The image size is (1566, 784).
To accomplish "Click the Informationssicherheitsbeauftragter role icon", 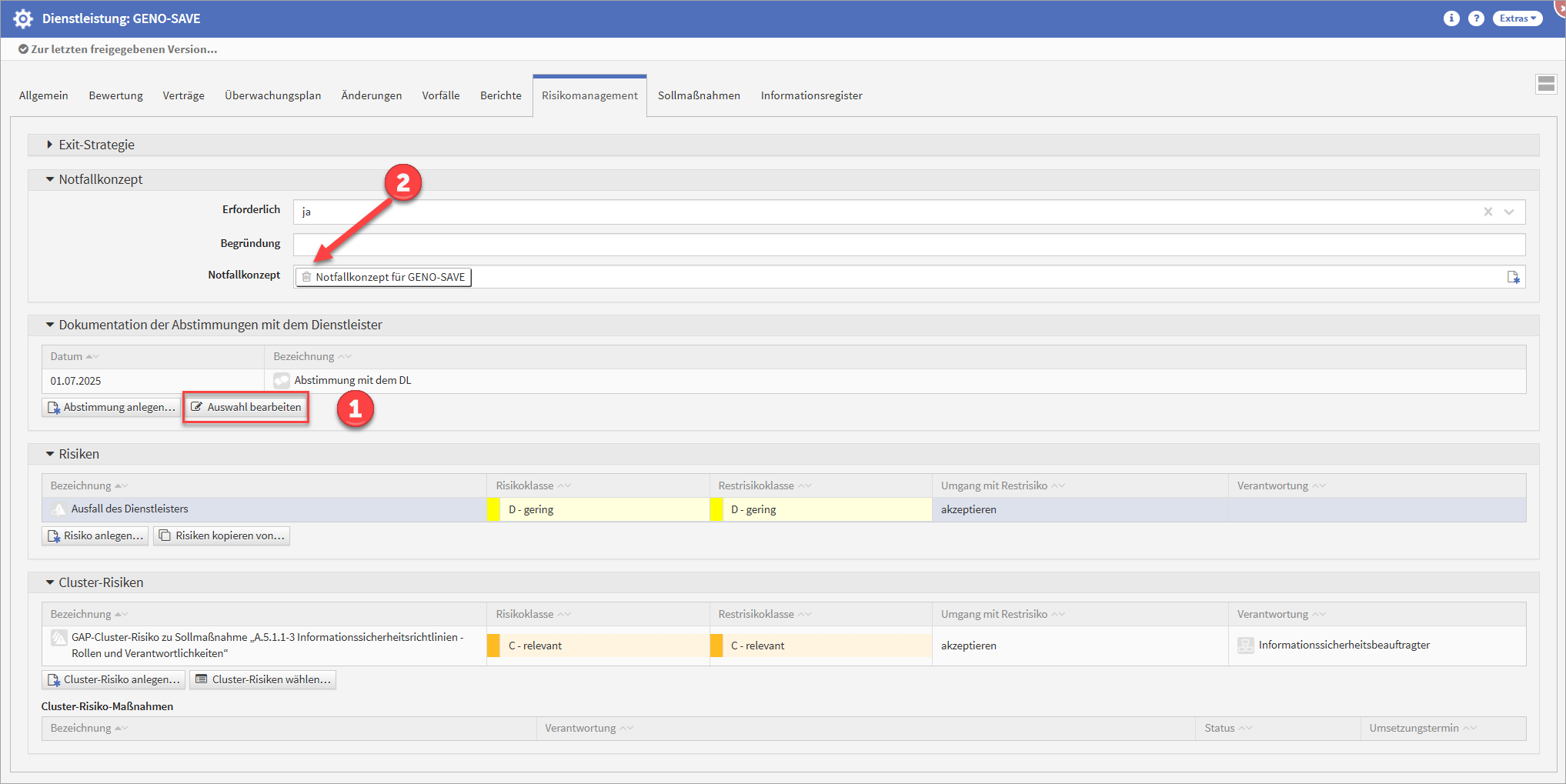I will coord(1245,646).
